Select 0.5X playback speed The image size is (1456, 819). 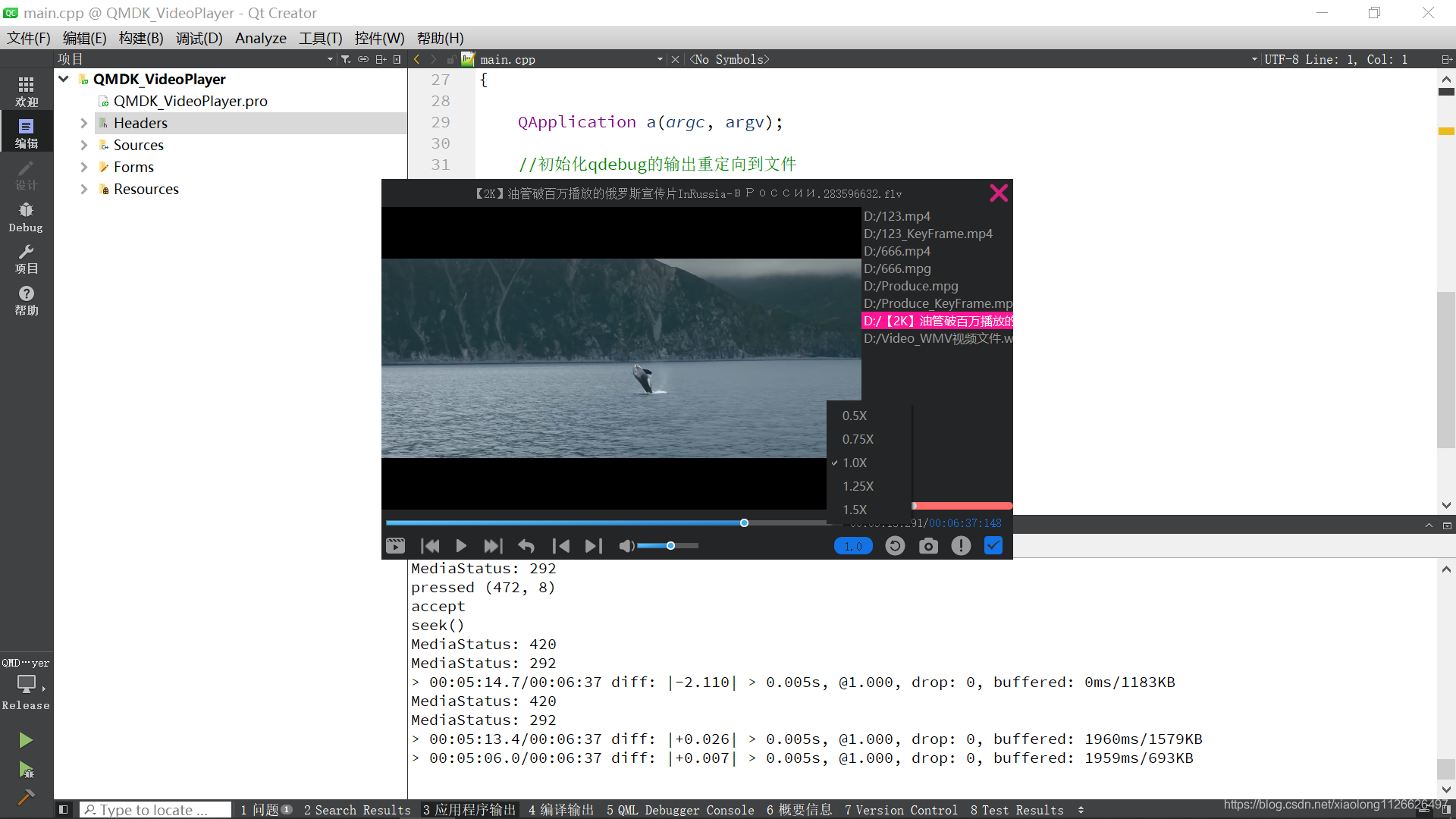click(x=855, y=415)
